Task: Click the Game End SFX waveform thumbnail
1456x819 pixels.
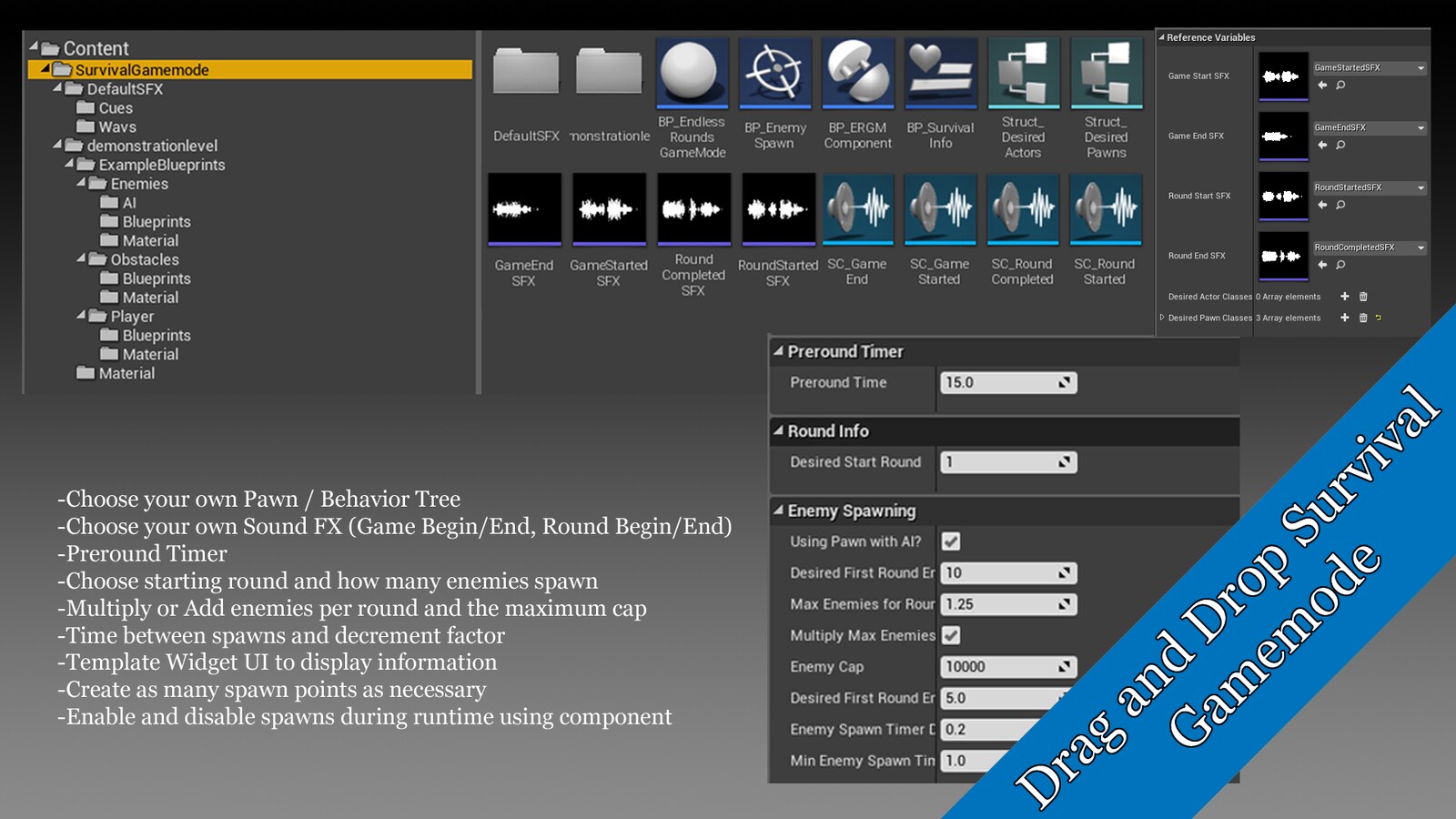Action: 1283,136
